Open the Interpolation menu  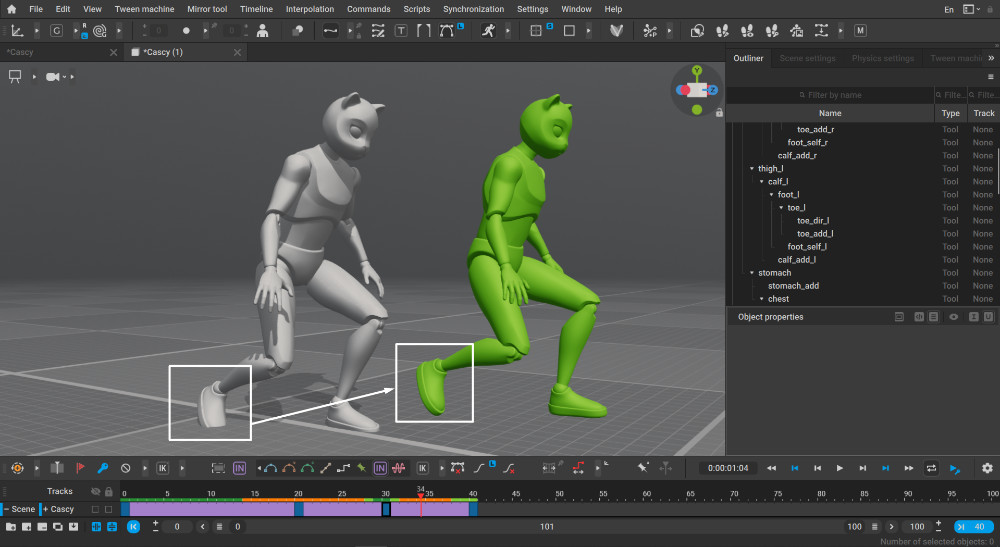tap(310, 9)
